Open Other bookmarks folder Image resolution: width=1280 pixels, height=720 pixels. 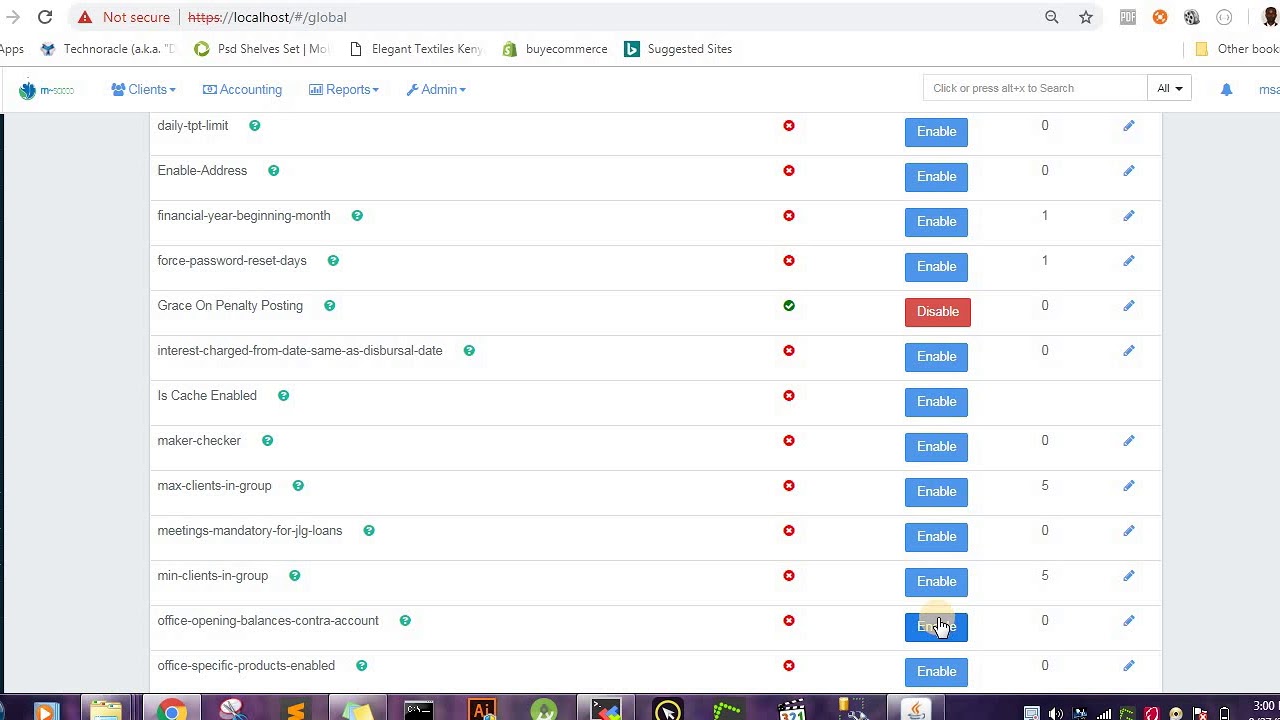[1237, 49]
